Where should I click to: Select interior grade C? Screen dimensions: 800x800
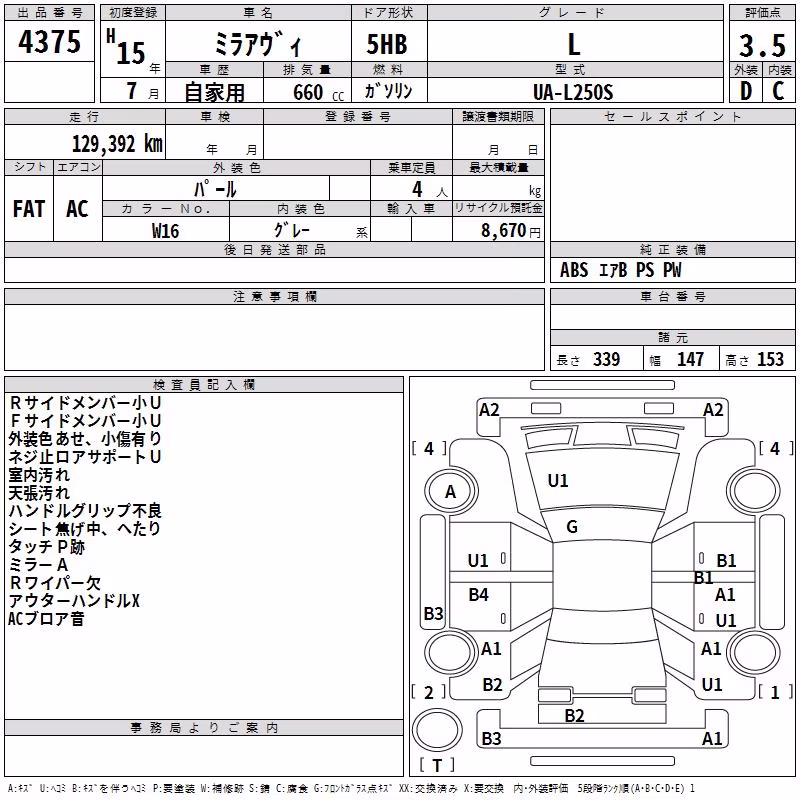[778, 91]
